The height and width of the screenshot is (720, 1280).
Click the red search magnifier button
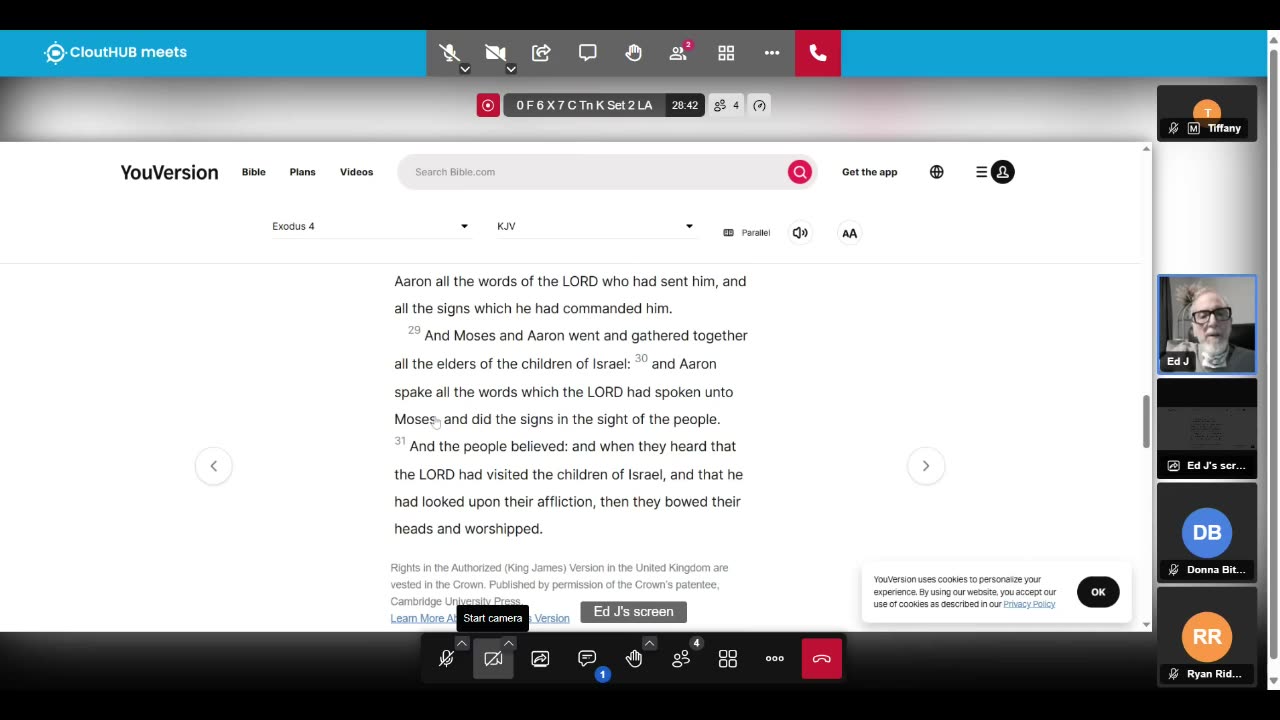coord(800,172)
